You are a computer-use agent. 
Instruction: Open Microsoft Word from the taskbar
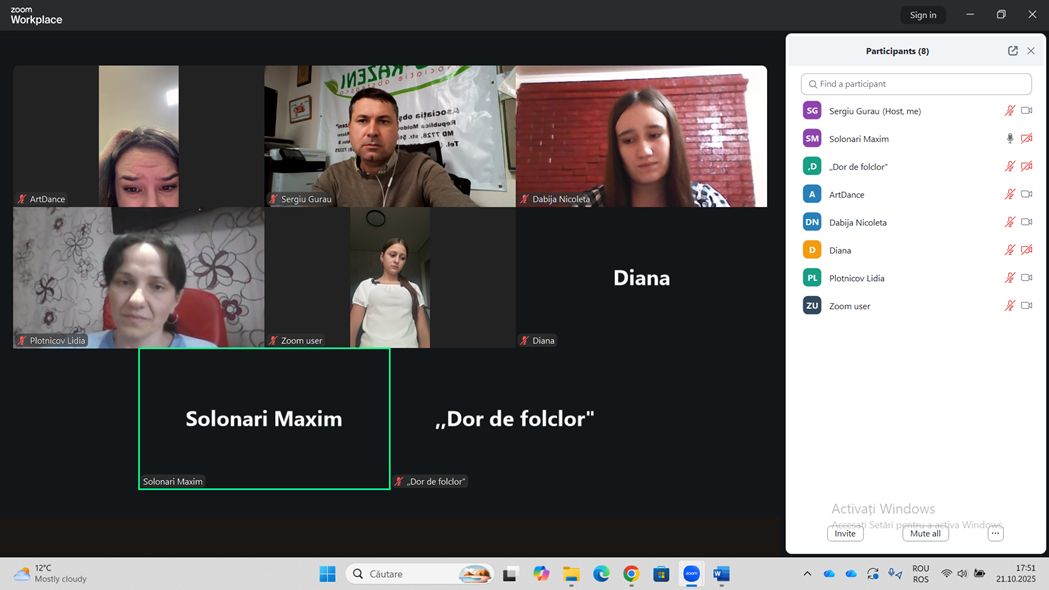coord(720,574)
